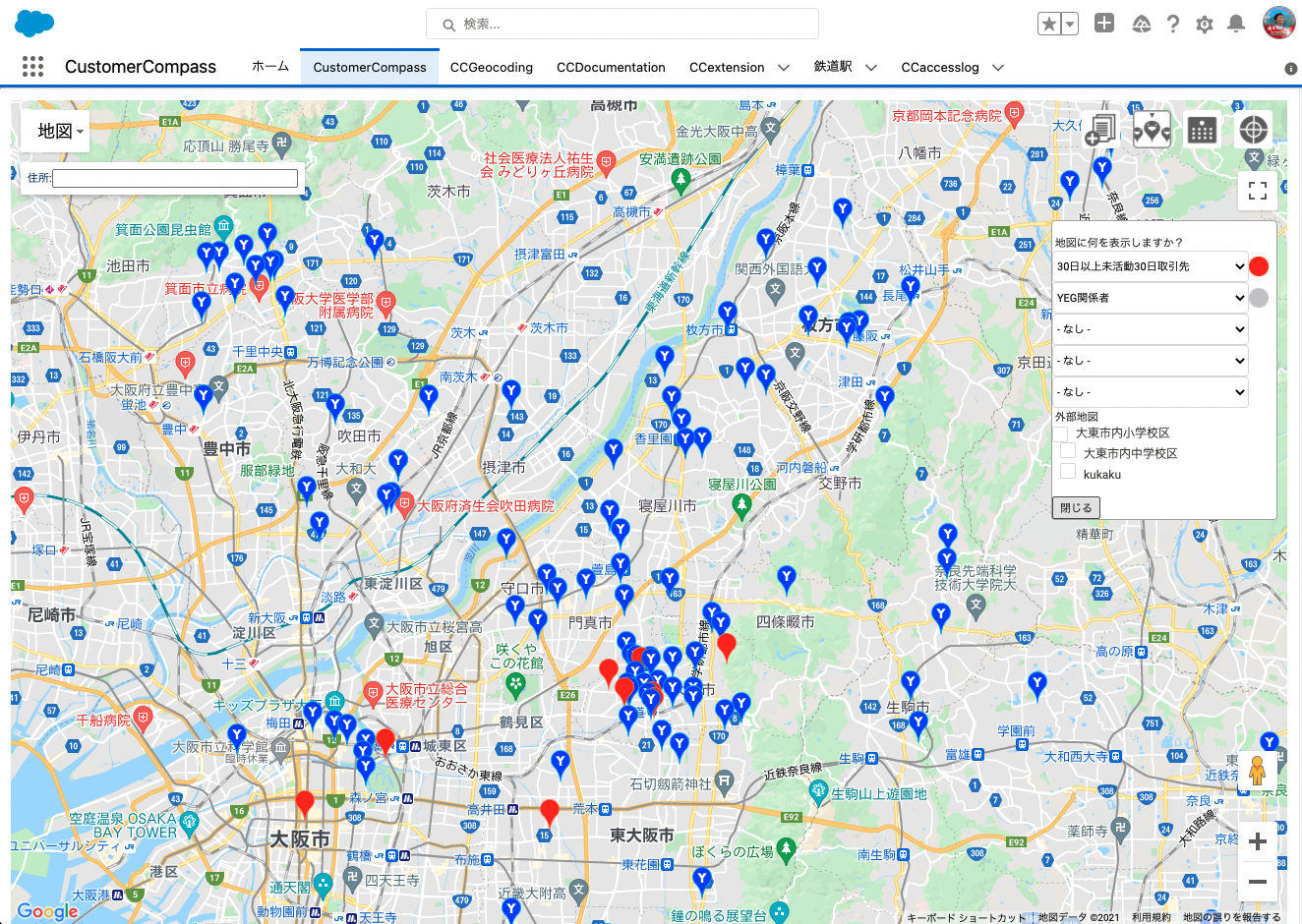Open the YEG関係者 dropdown
This screenshot has width=1302, height=924.
click(1151, 298)
